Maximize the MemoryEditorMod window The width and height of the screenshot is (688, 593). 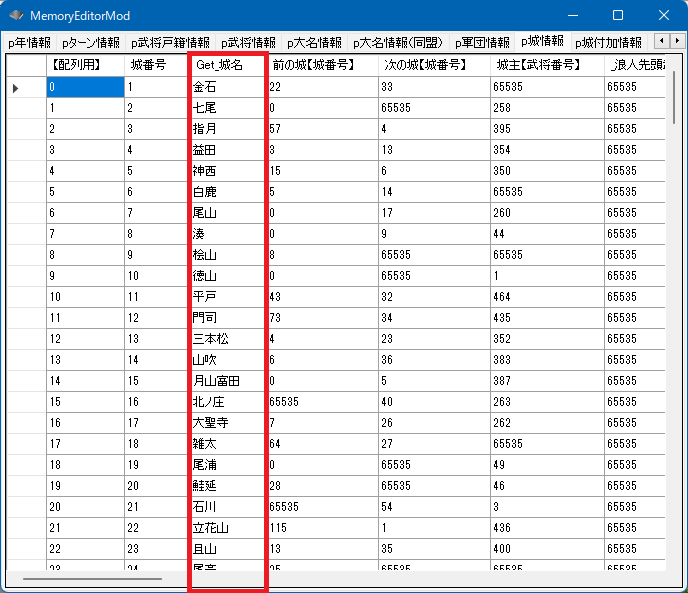pyautogui.click(x=617, y=16)
